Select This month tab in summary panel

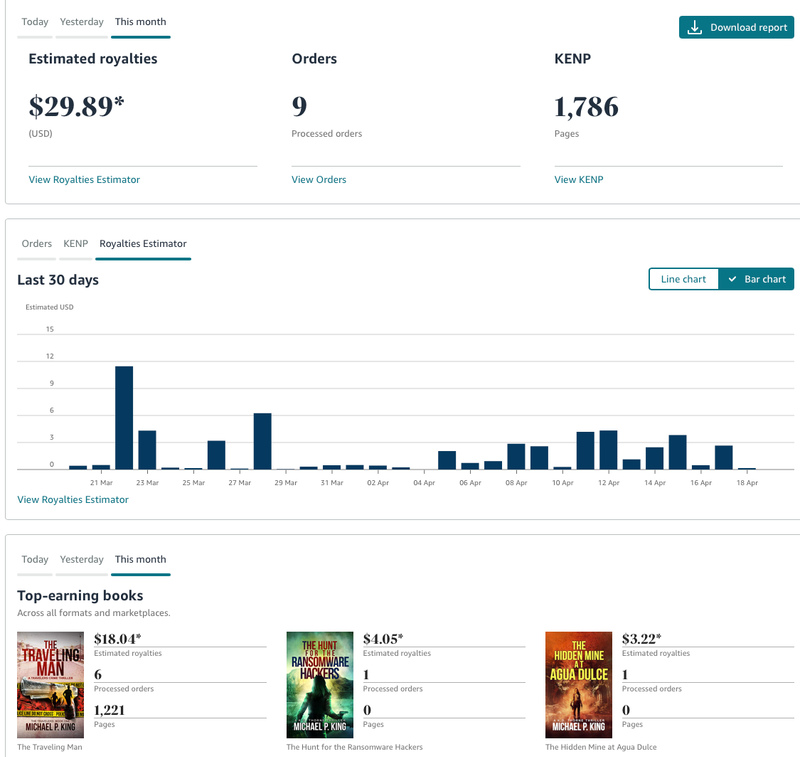(140, 22)
